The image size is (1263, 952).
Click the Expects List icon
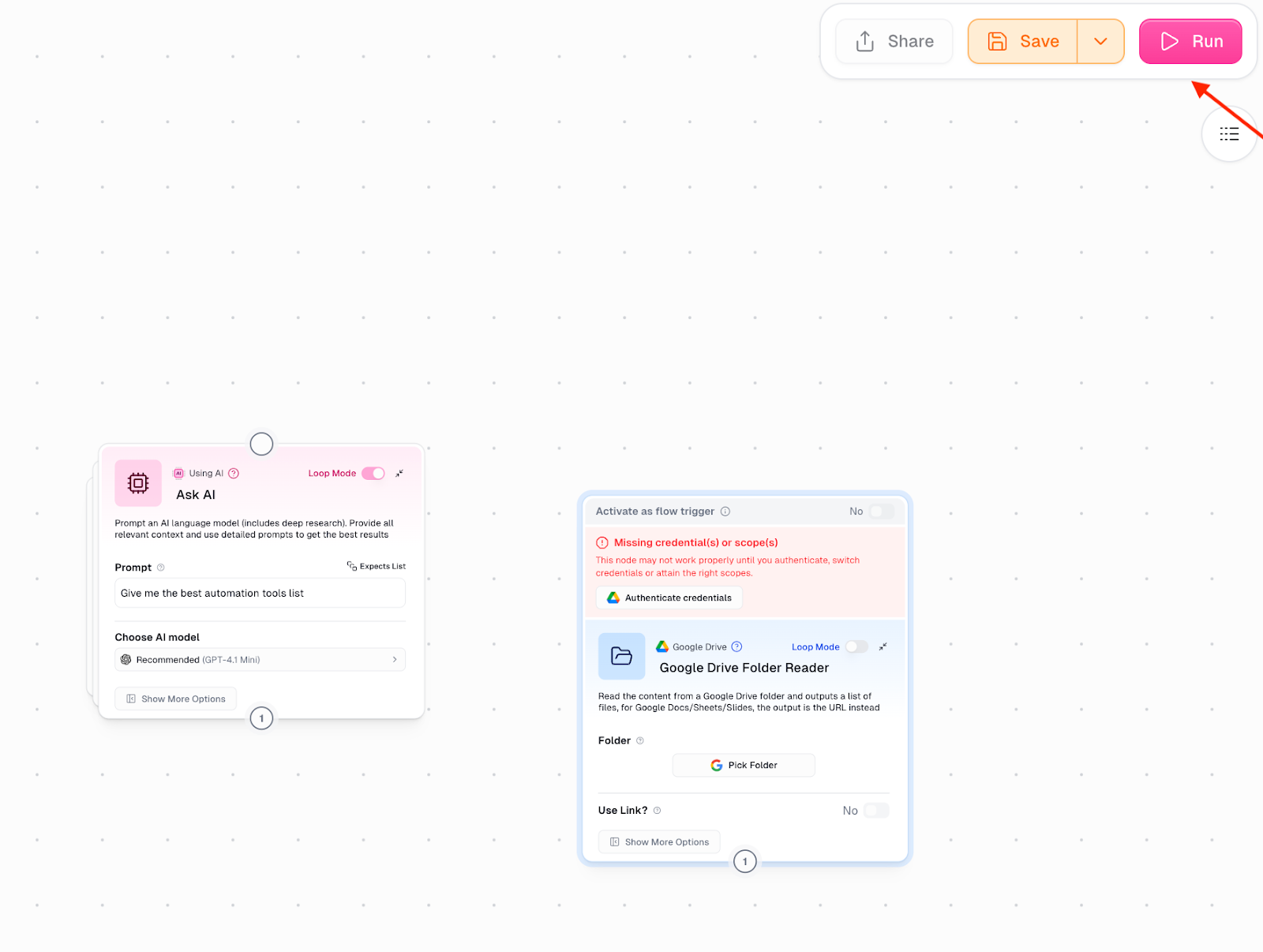351,566
